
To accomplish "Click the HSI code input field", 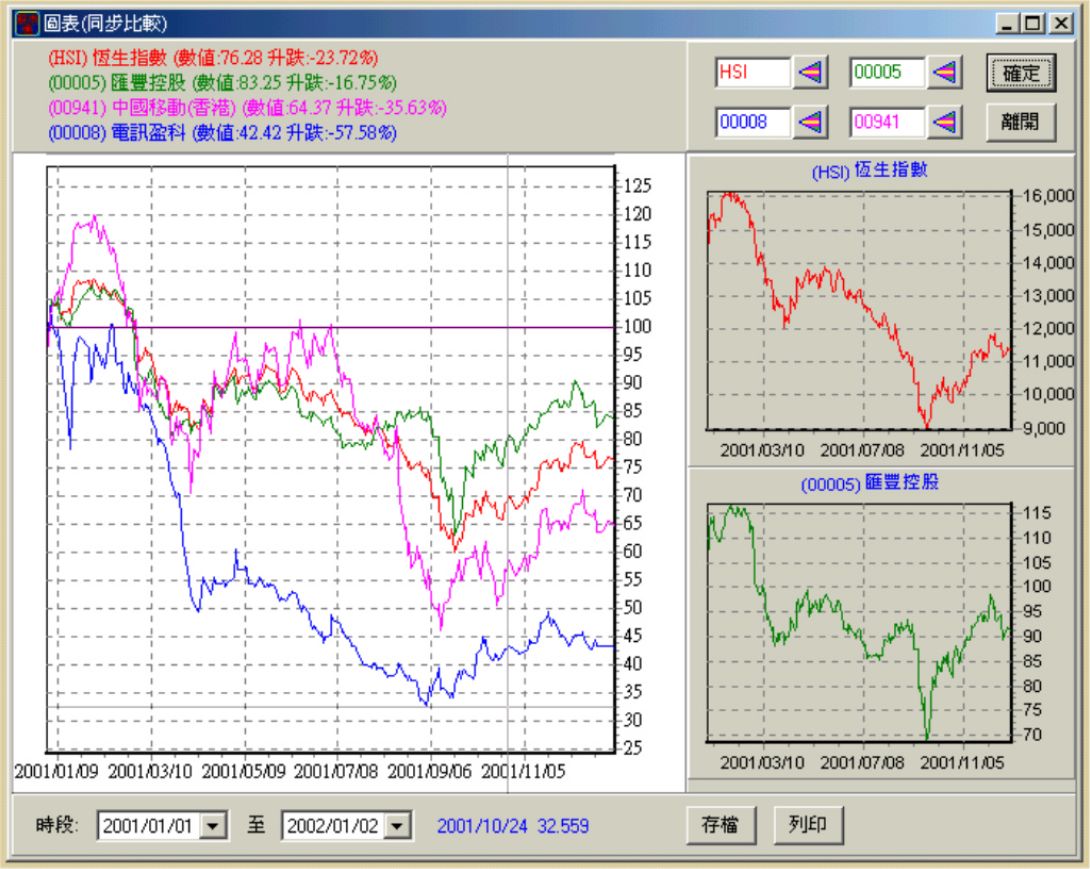I will coord(754,72).
